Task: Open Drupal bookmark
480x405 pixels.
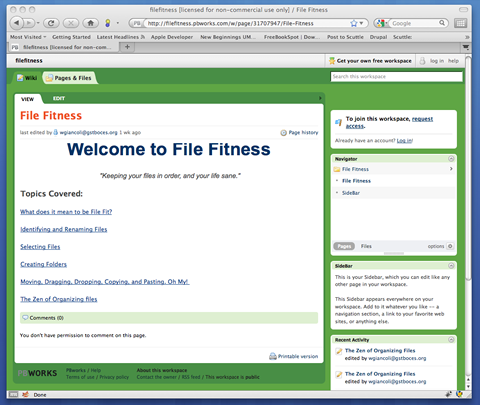Action: point(378,37)
